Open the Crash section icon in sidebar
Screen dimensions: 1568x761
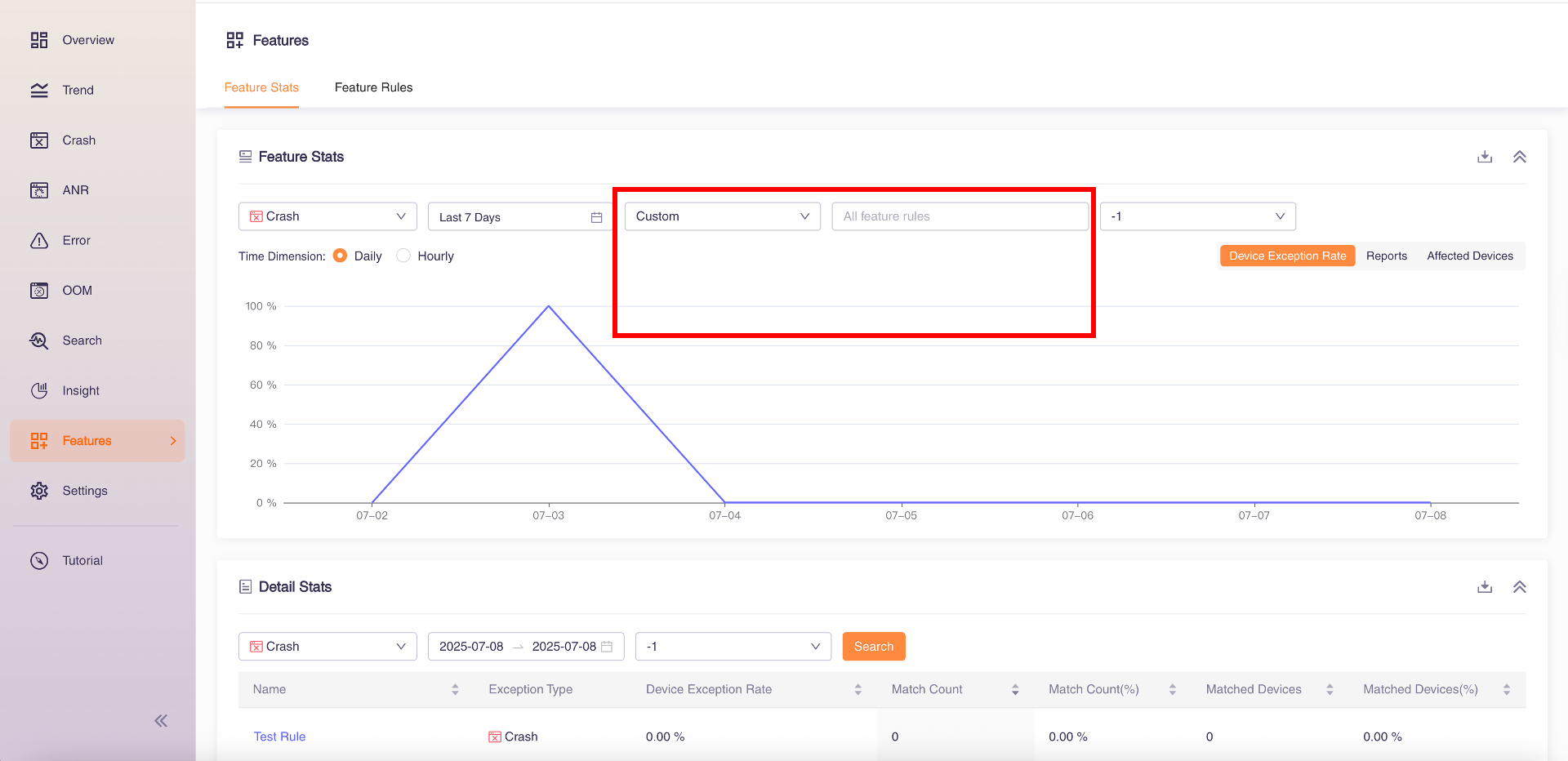point(39,140)
